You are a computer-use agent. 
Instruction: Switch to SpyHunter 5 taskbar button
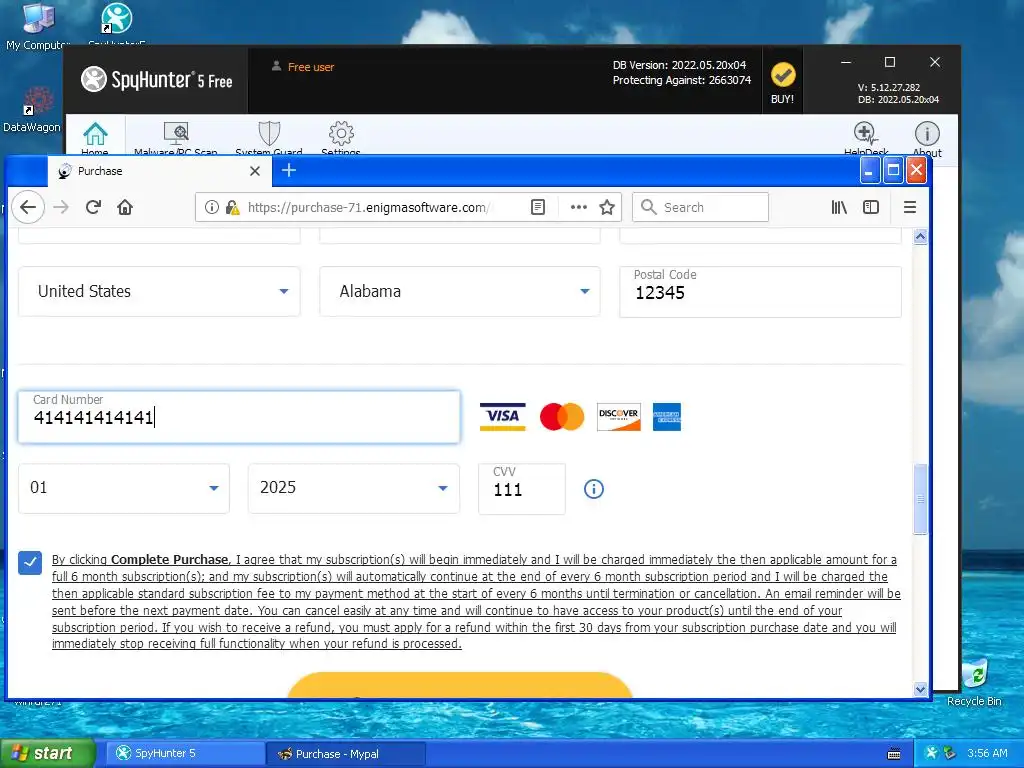(186, 753)
